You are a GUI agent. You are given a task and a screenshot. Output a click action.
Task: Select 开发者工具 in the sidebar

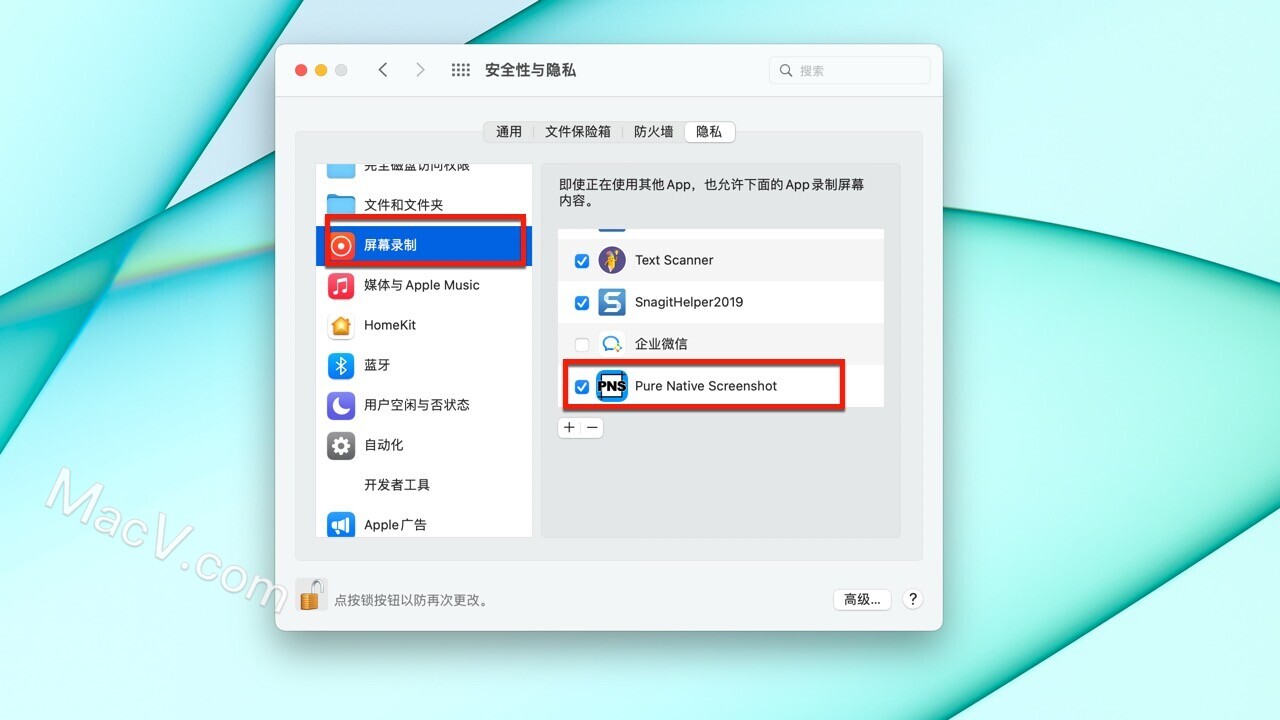(x=397, y=485)
